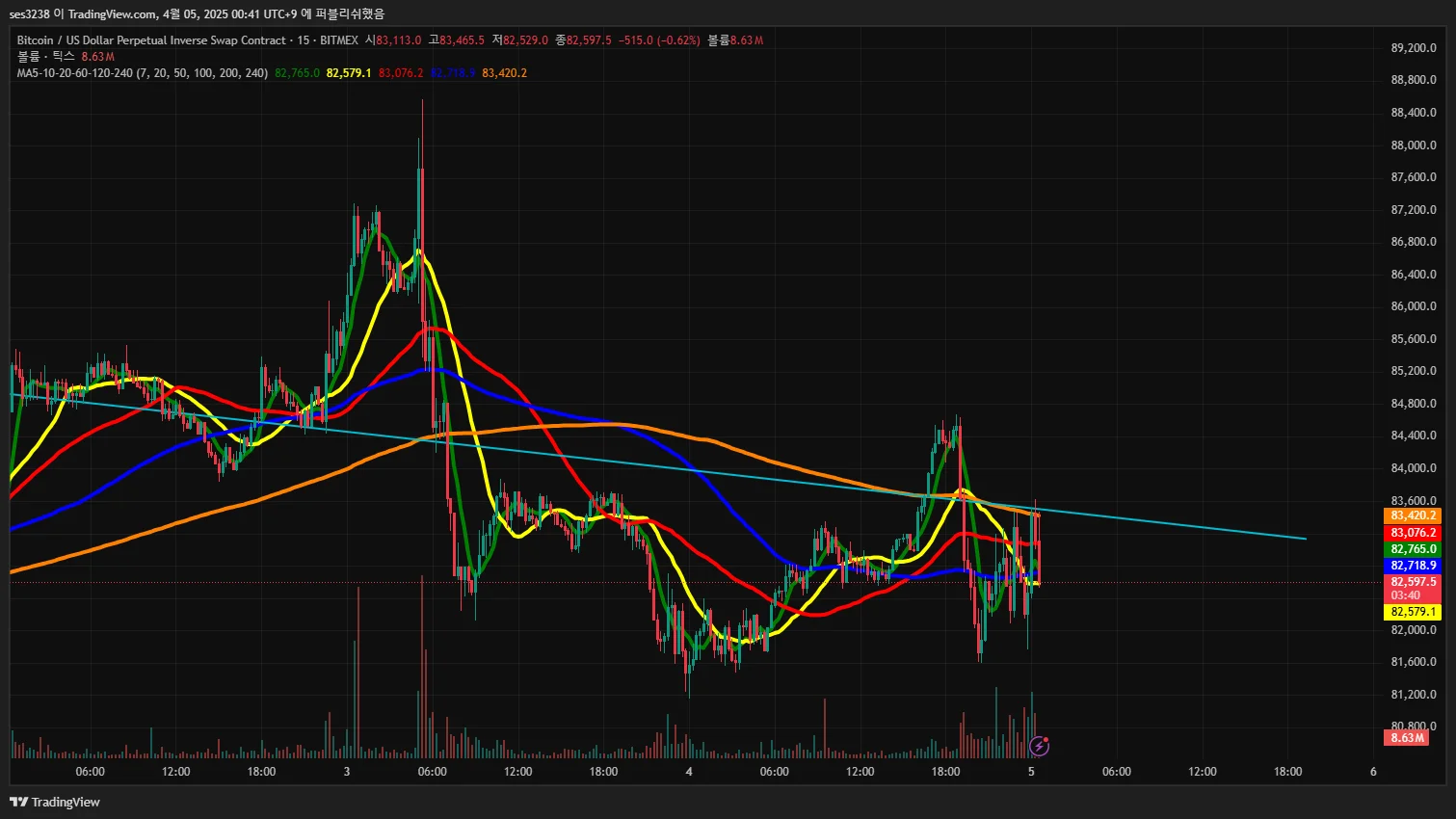Click the orange 83,420.2 price label

click(x=1412, y=515)
